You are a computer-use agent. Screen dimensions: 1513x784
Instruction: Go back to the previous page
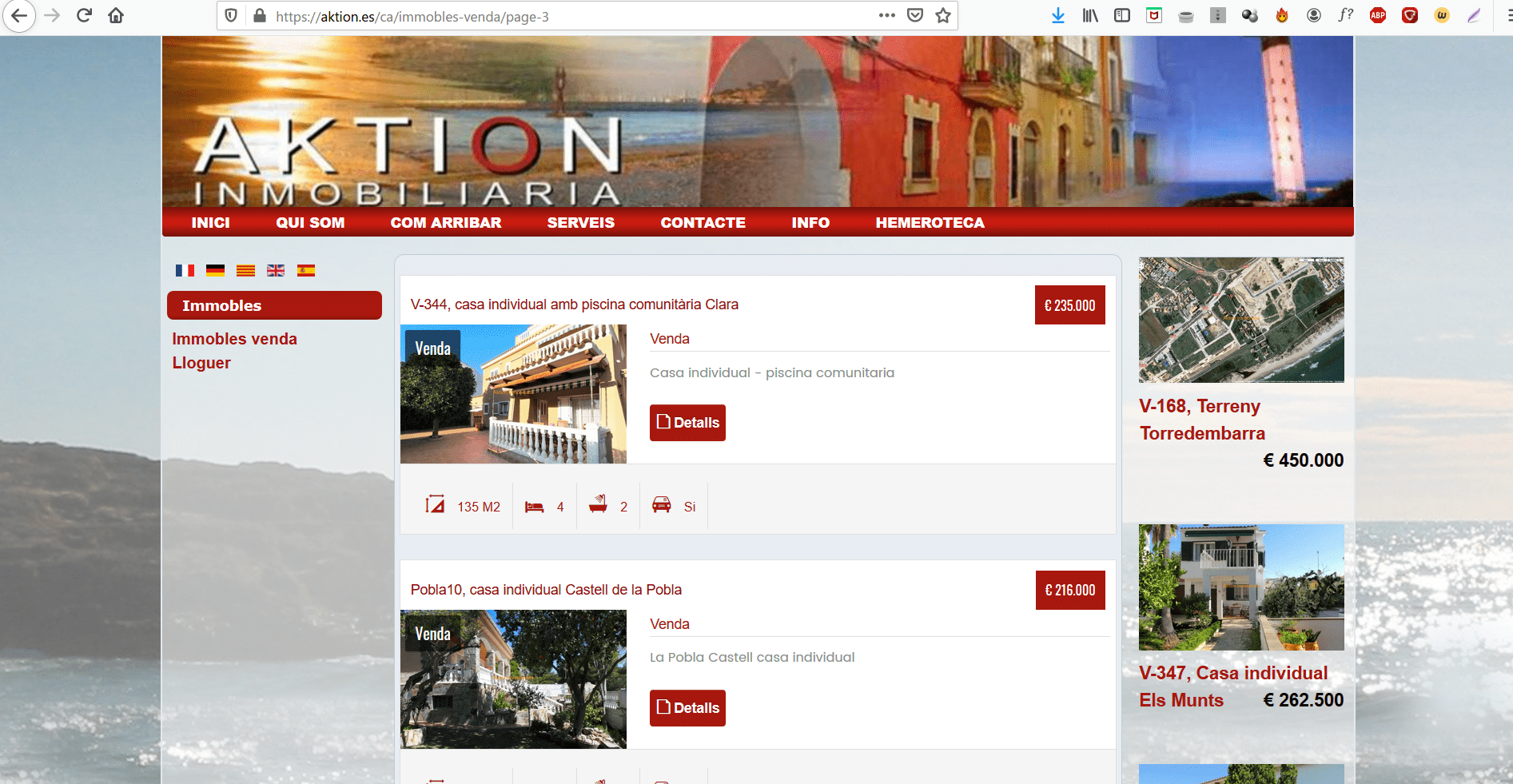[x=19, y=16]
